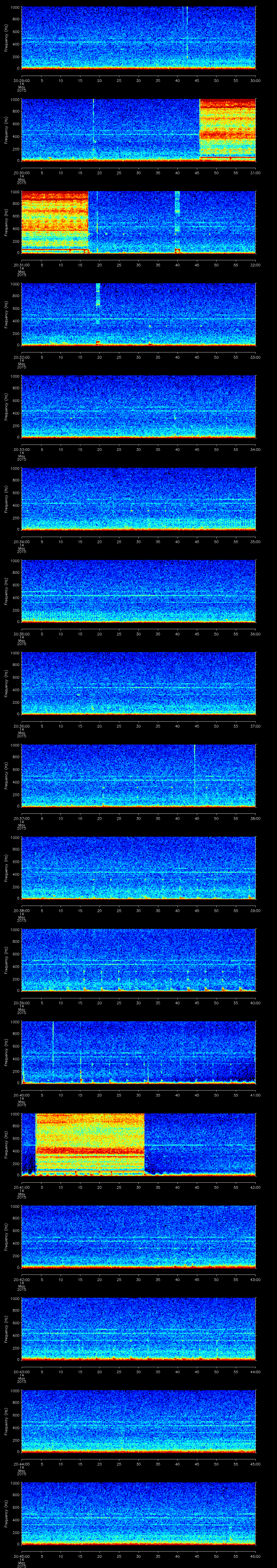Screen dimensions: 277x1568
Task: Select the 20:34 spectrogram plot
Action: point(138,498)
